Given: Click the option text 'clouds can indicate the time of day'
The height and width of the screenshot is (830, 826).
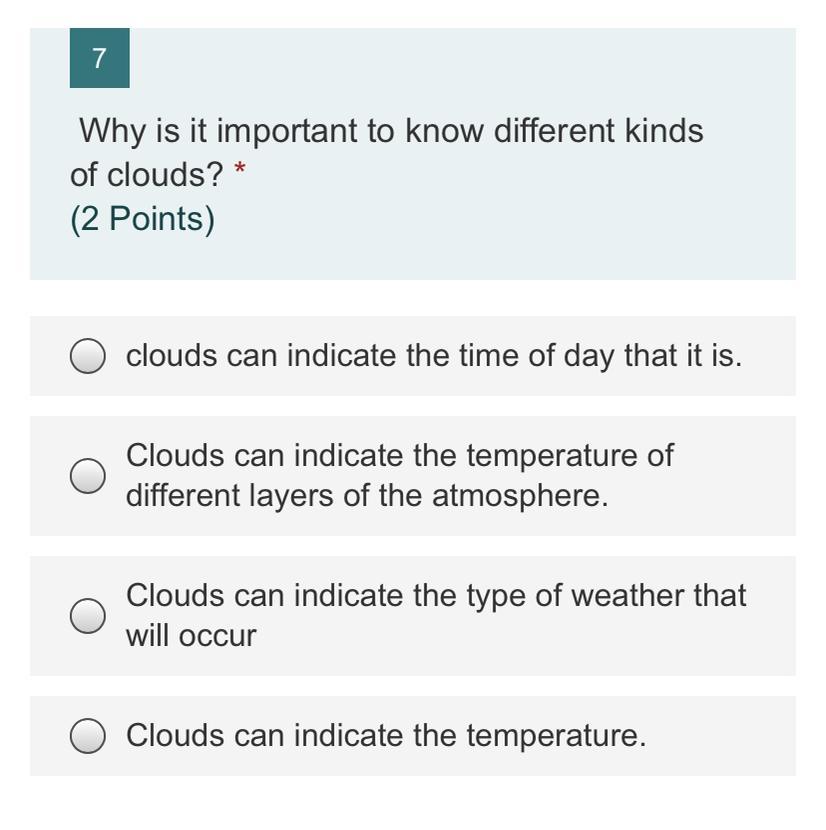Looking at the screenshot, I should click(x=433, y=356).
